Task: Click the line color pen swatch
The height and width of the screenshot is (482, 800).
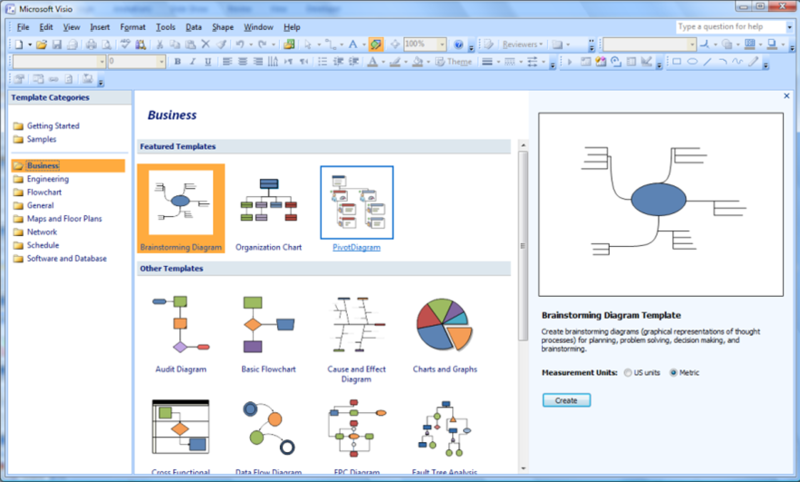Action: [395, 62]
